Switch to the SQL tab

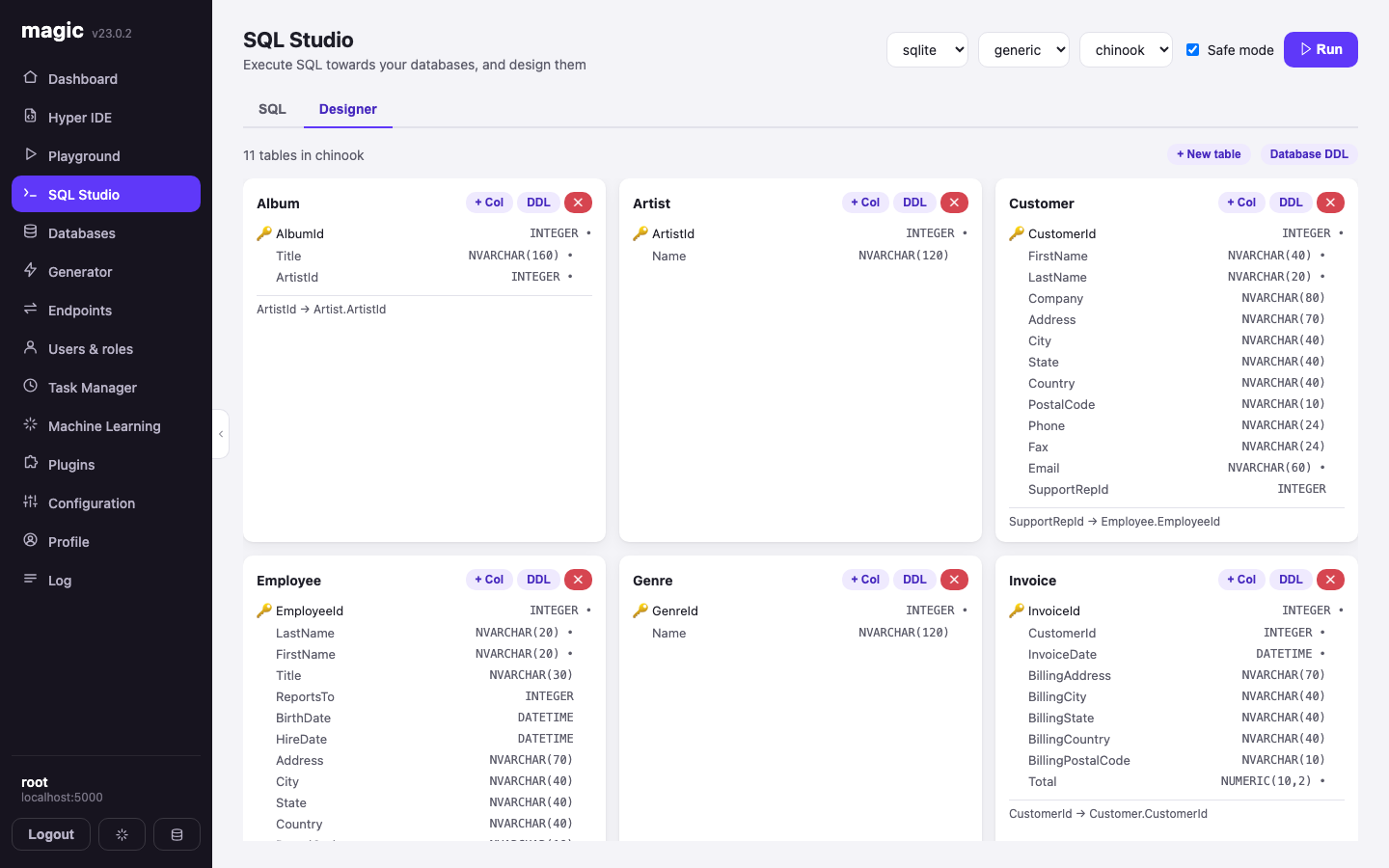pyautogui.click(x=272, y=109)
